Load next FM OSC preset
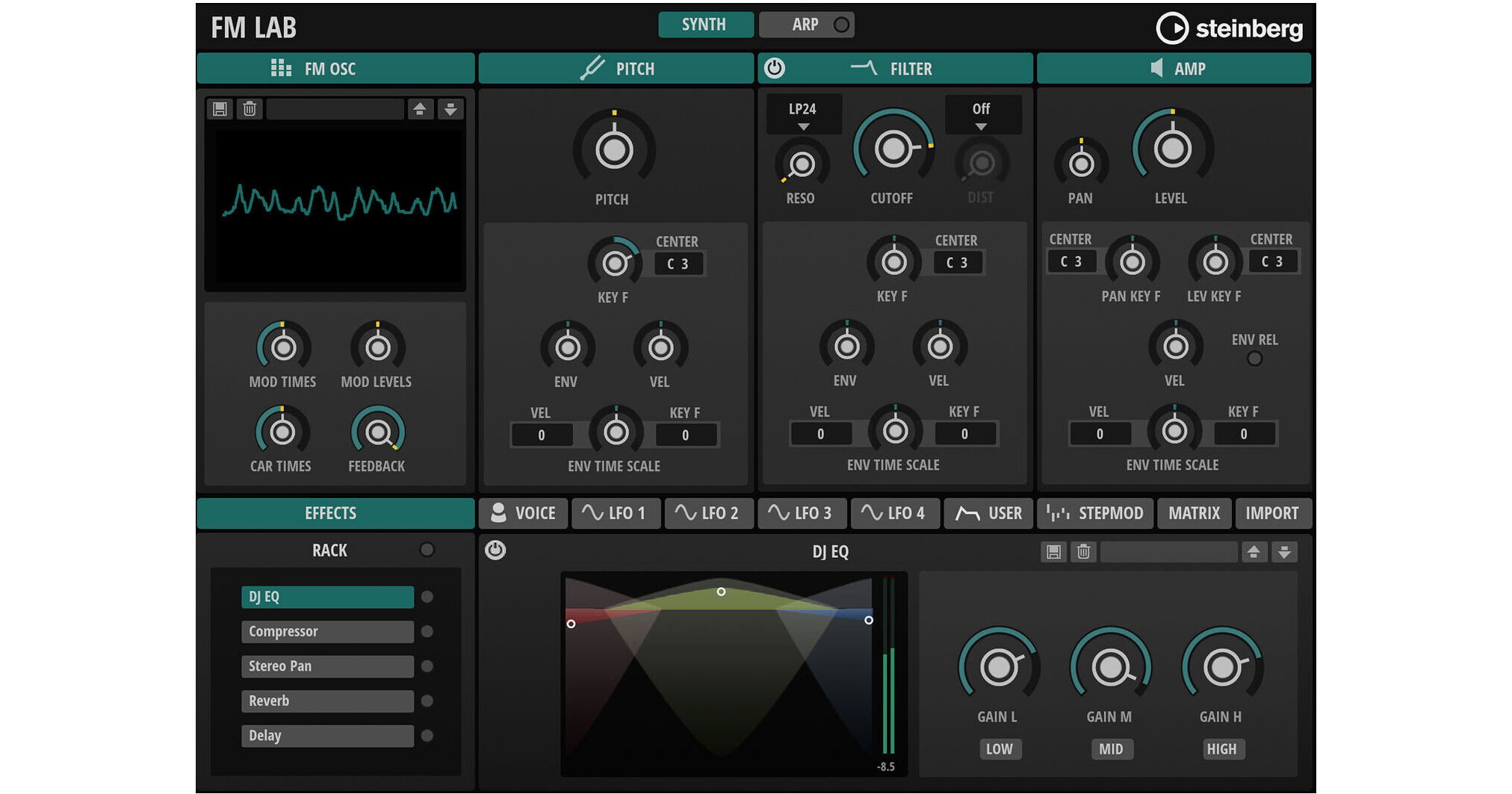Viewport: 1512px width, 794px height. click(450, 109)
